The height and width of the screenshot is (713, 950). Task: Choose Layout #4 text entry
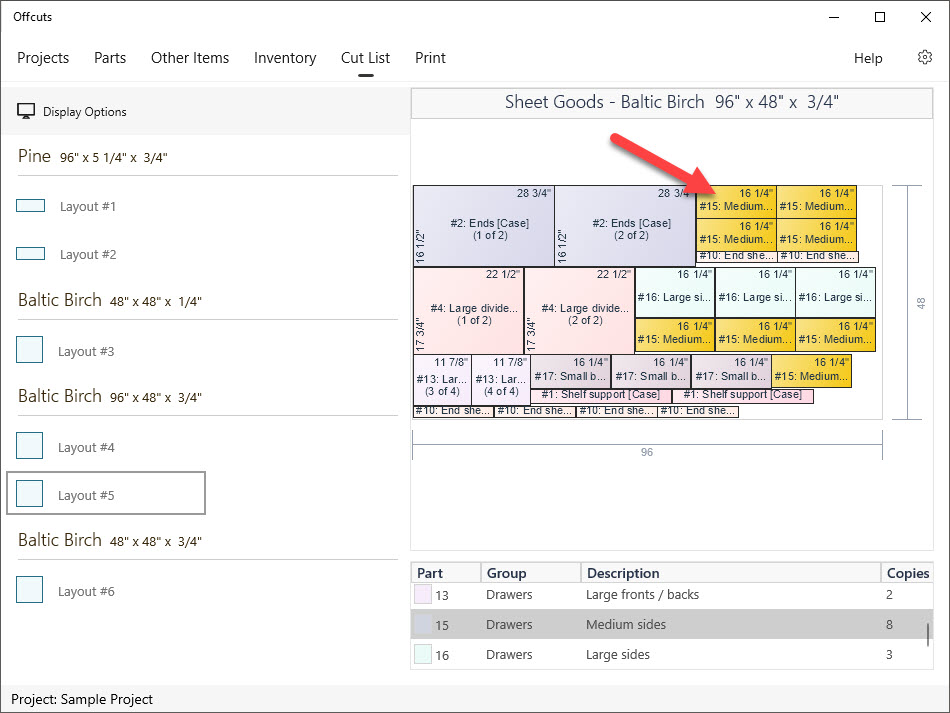[86, 448]
